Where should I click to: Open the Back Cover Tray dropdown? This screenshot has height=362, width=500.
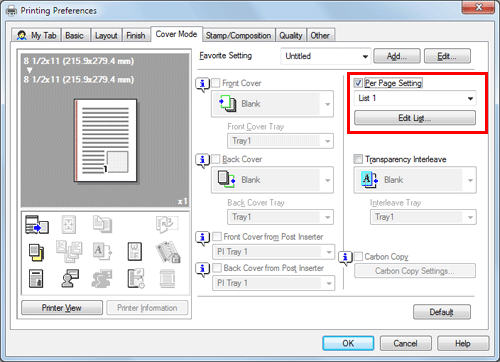280,217
